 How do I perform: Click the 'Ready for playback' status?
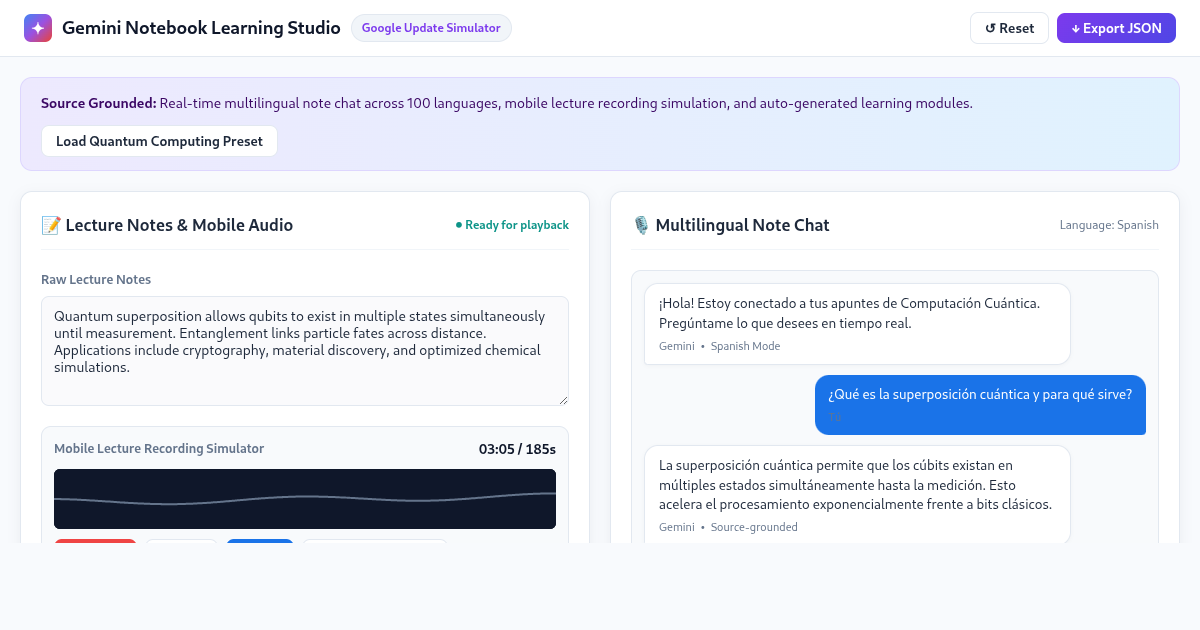(512, 225)
